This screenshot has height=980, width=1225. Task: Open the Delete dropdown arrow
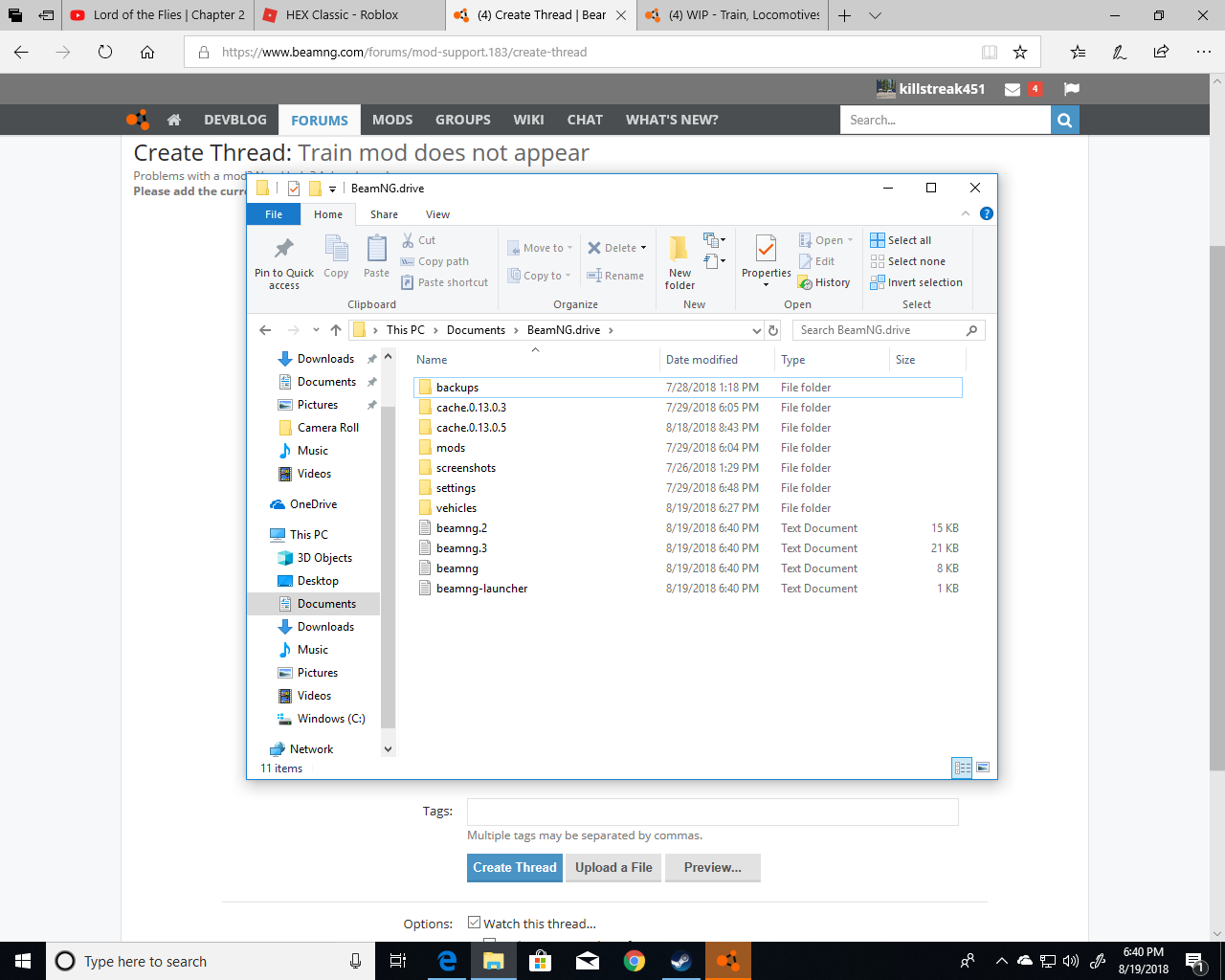[643, 248]
